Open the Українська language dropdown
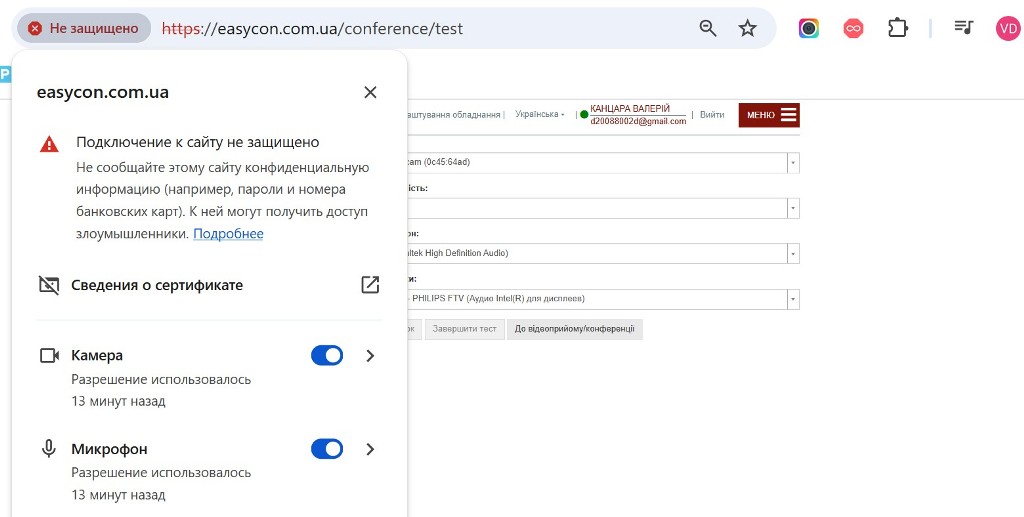 pyautogui.click(x=540, y=115)
